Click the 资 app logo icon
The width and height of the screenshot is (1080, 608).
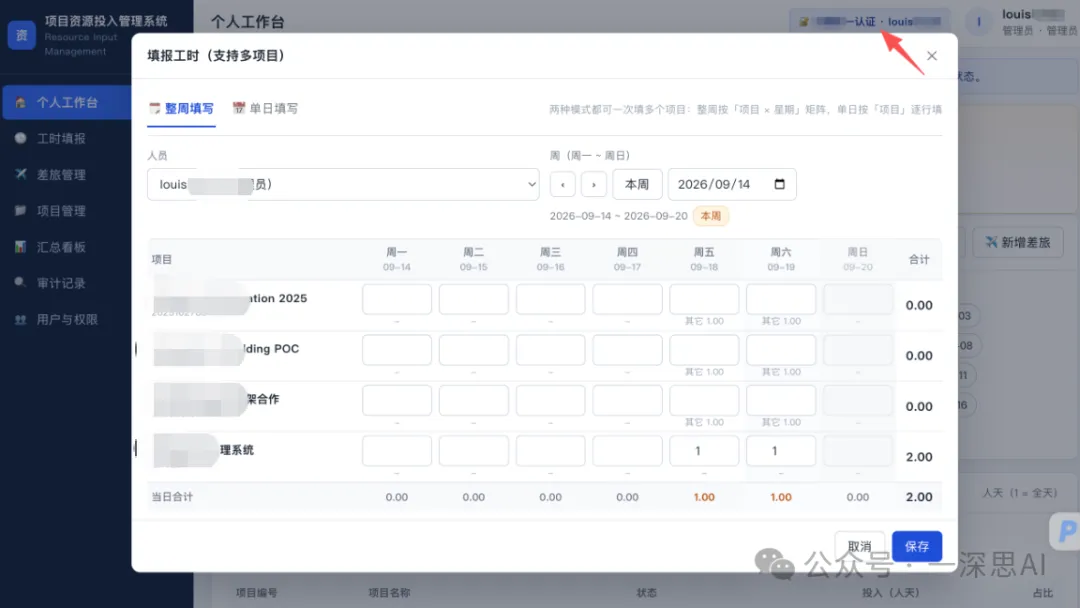tap(21, 35)
